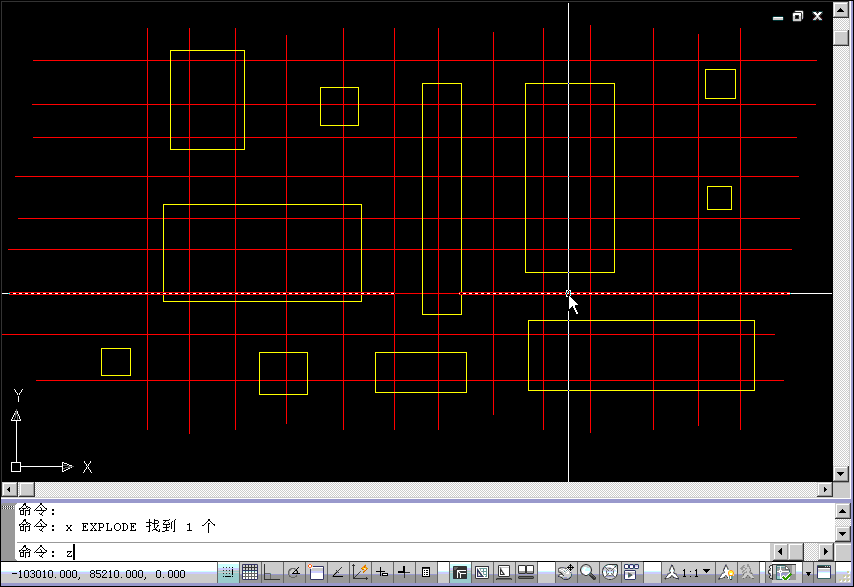Click command line right scroll arrow
This screenshot has height=587, width=854.
826,552
